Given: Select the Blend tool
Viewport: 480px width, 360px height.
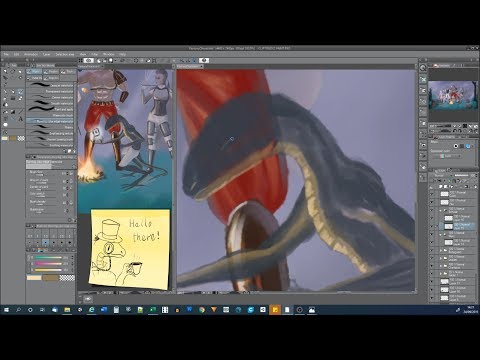Looking at the screenshot, I should point(5,105).
